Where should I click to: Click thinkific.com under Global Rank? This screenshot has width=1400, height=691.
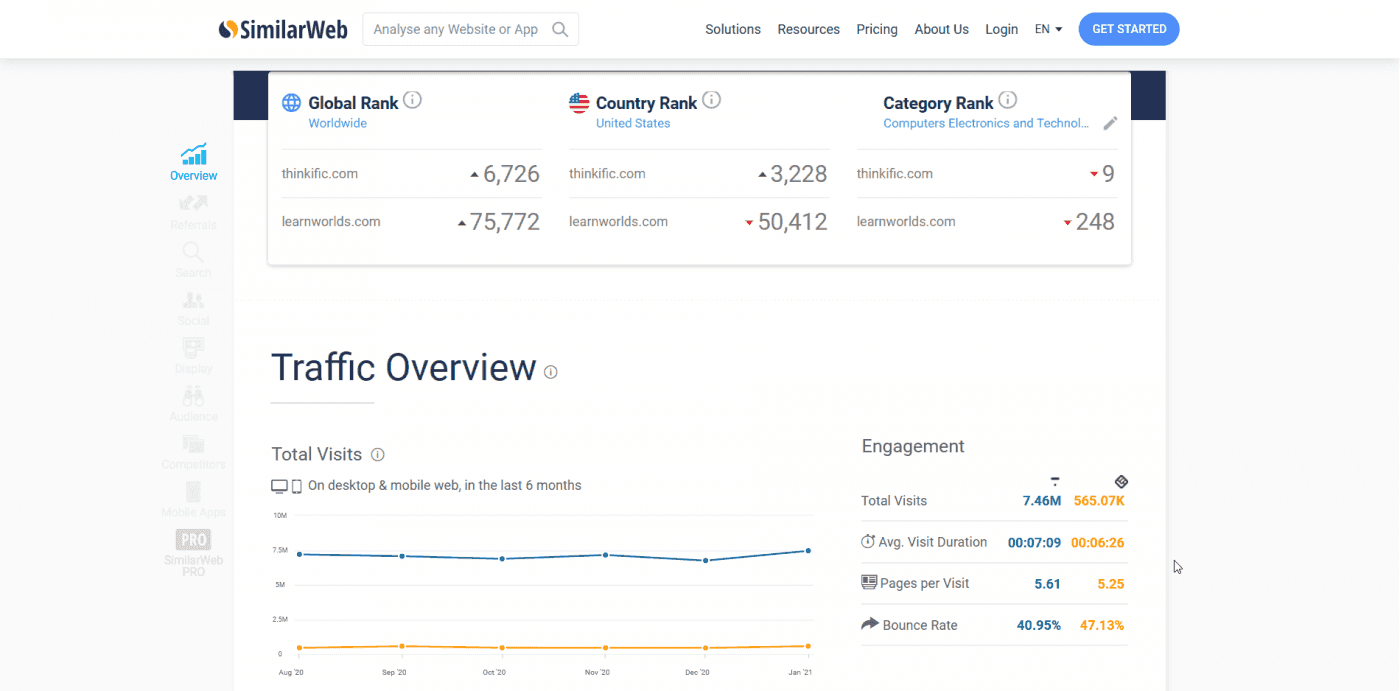(x=320, y=173)
